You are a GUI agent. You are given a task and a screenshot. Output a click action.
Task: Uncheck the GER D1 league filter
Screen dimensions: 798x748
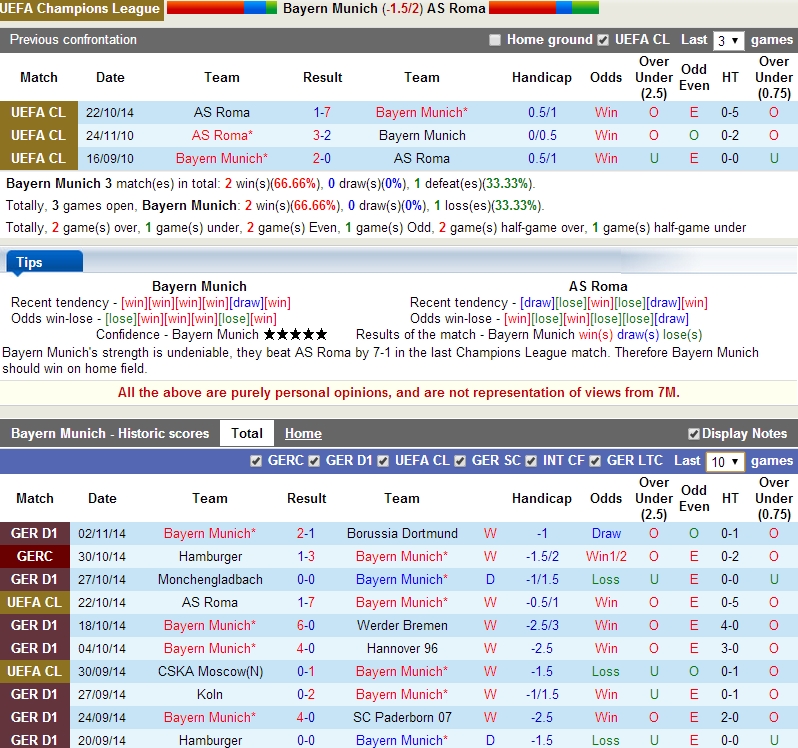(314, 461)
